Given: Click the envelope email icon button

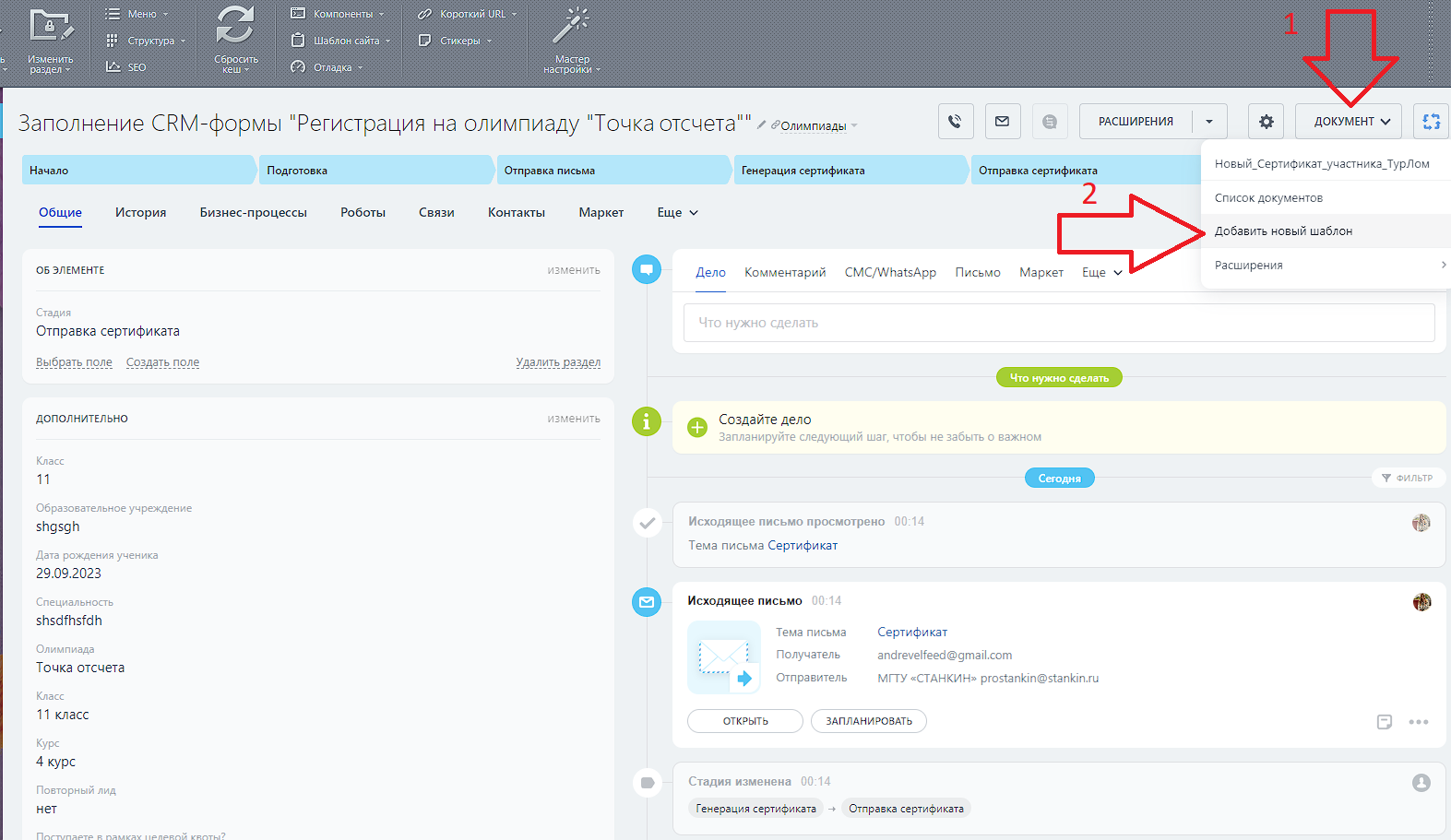Looking at the screenshot, I should click(1003, 121).
